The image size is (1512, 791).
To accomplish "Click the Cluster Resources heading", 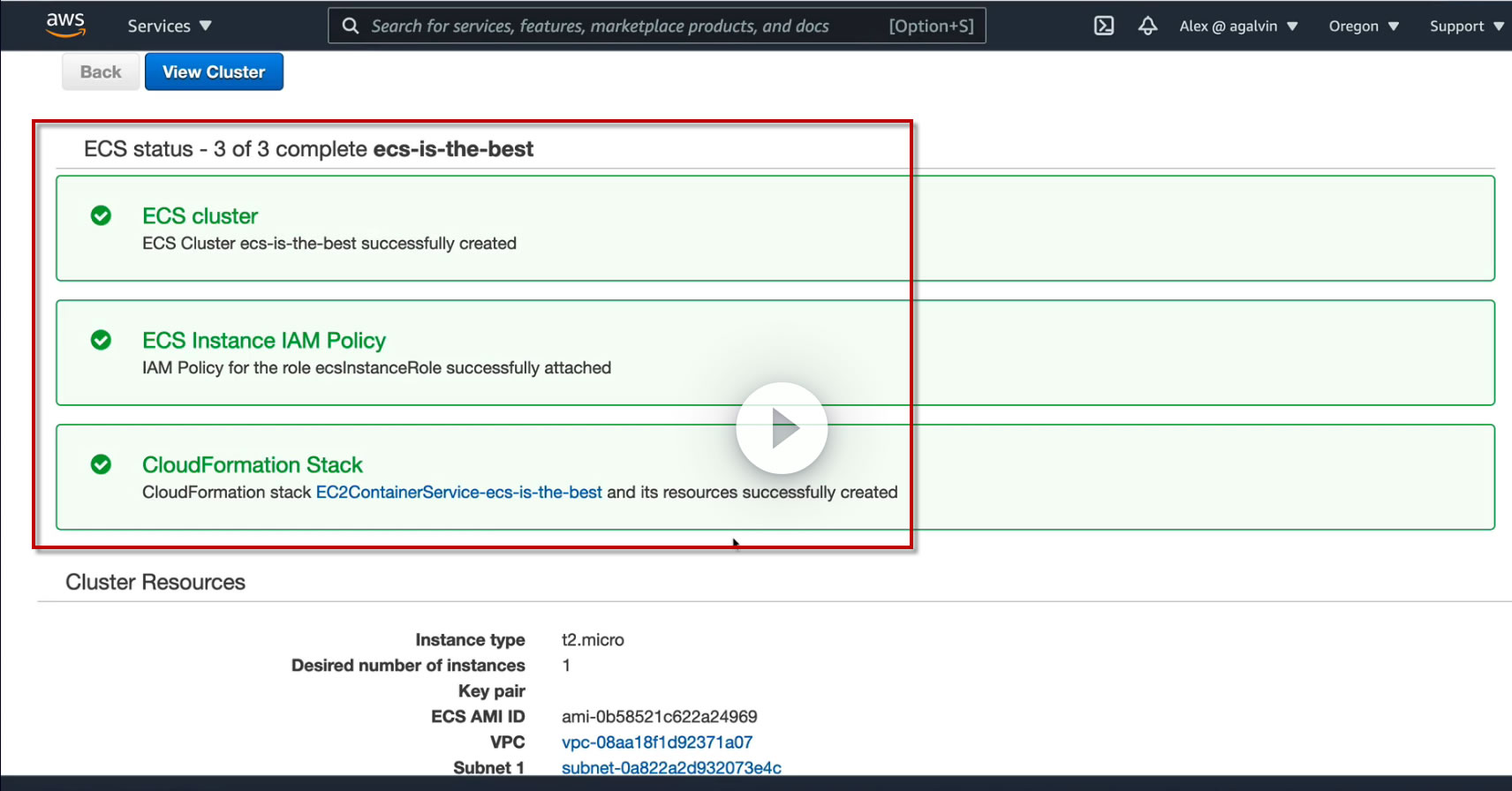I will tap(155, 582).
